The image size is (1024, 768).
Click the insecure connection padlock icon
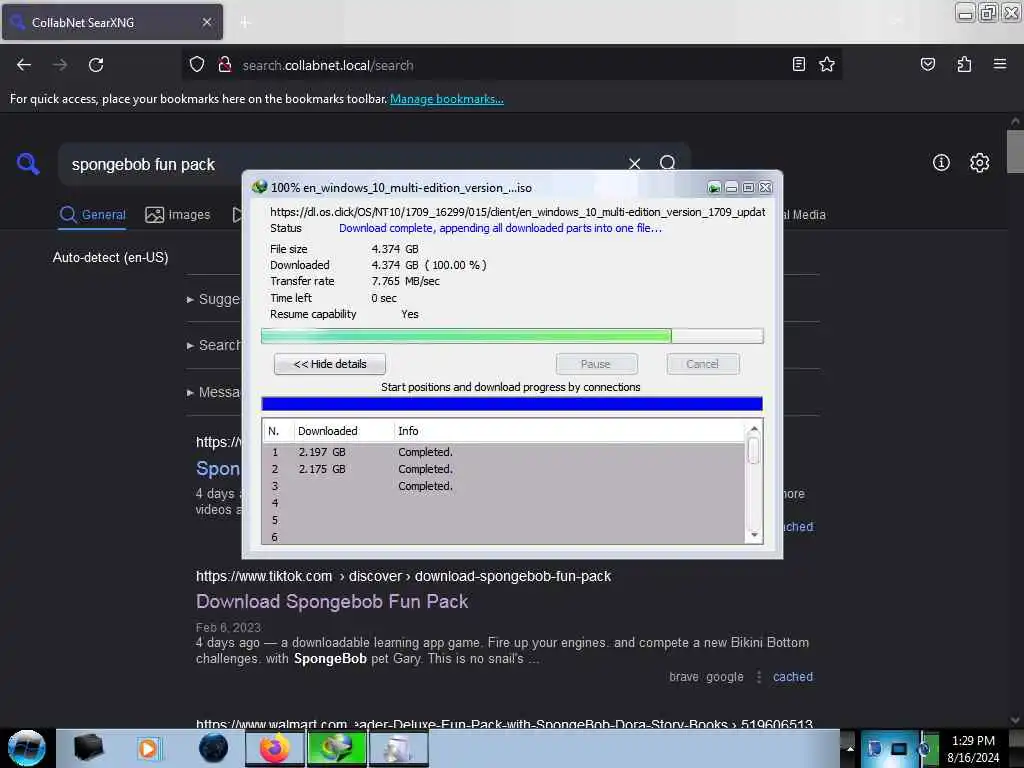pyautogui.click(x=225, y=65)
